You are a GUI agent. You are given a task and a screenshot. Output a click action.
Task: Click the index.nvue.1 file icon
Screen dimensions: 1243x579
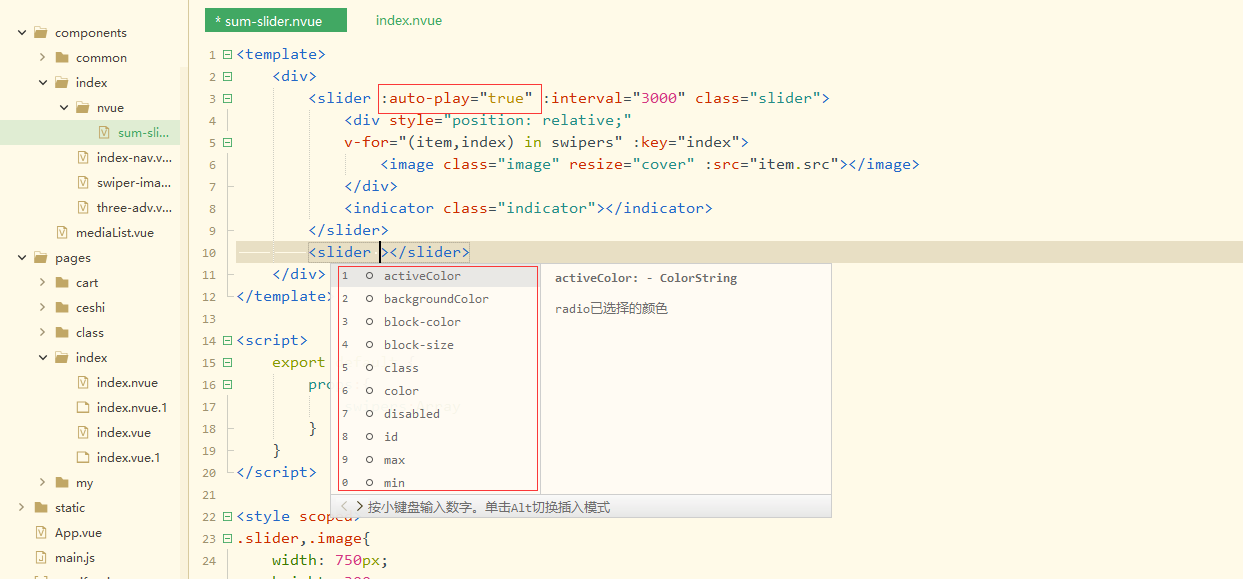83,408
